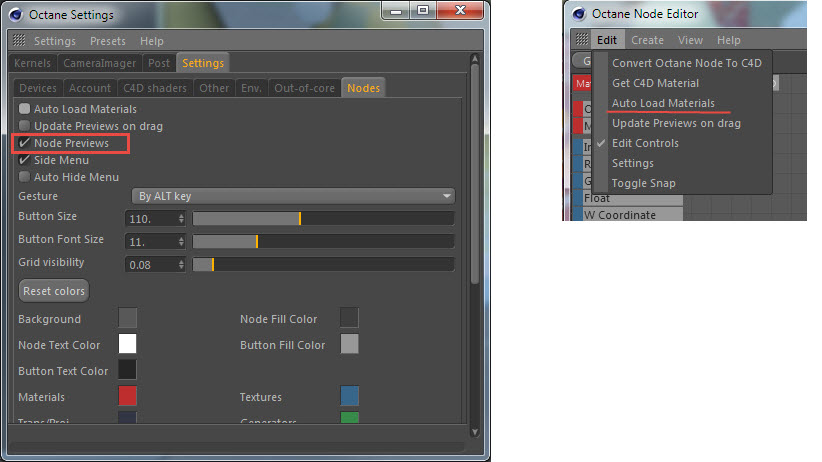Click the Octane Settings window logo icon

pos(16,15)
